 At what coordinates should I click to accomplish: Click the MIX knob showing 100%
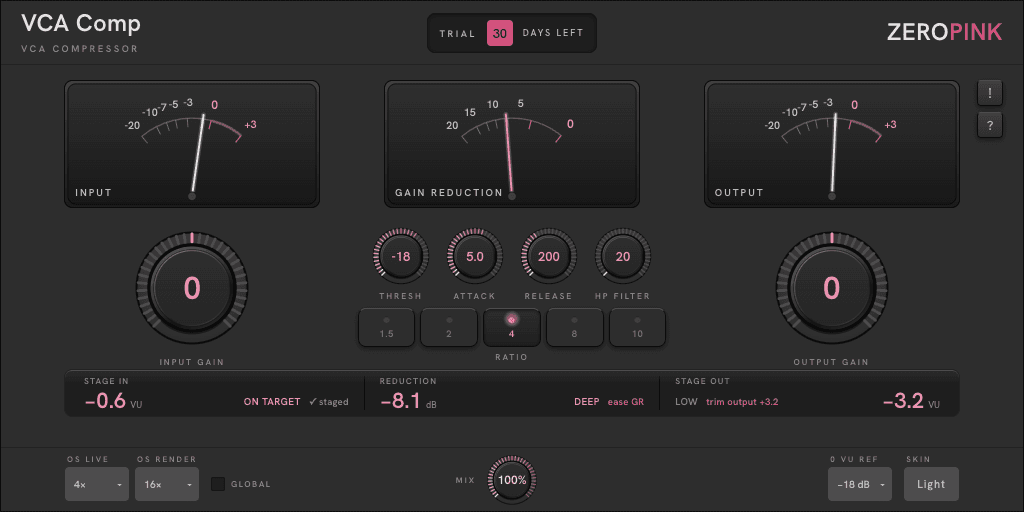tap(512, 480)
